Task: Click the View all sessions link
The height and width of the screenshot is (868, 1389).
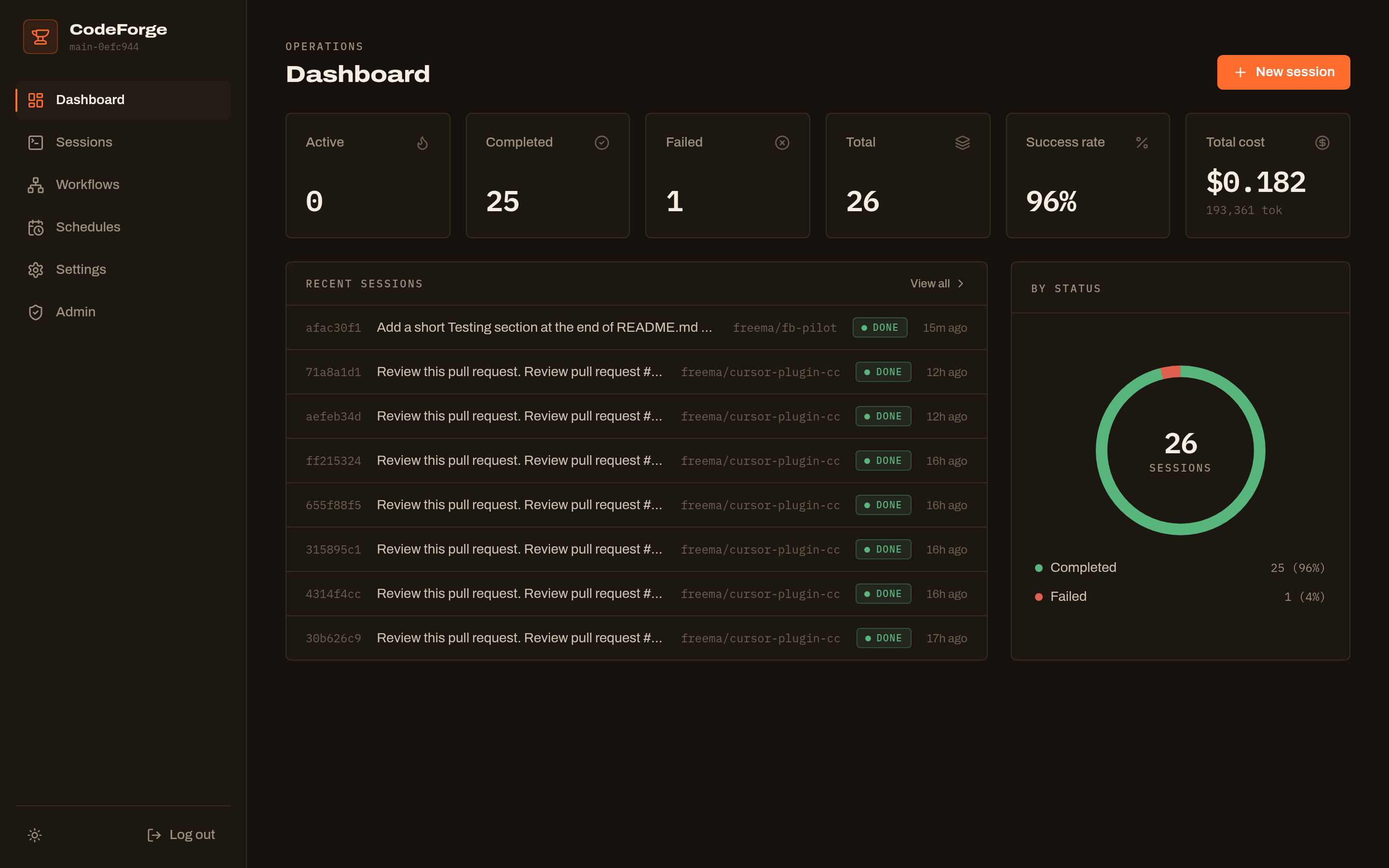Action: click(937, 284)
